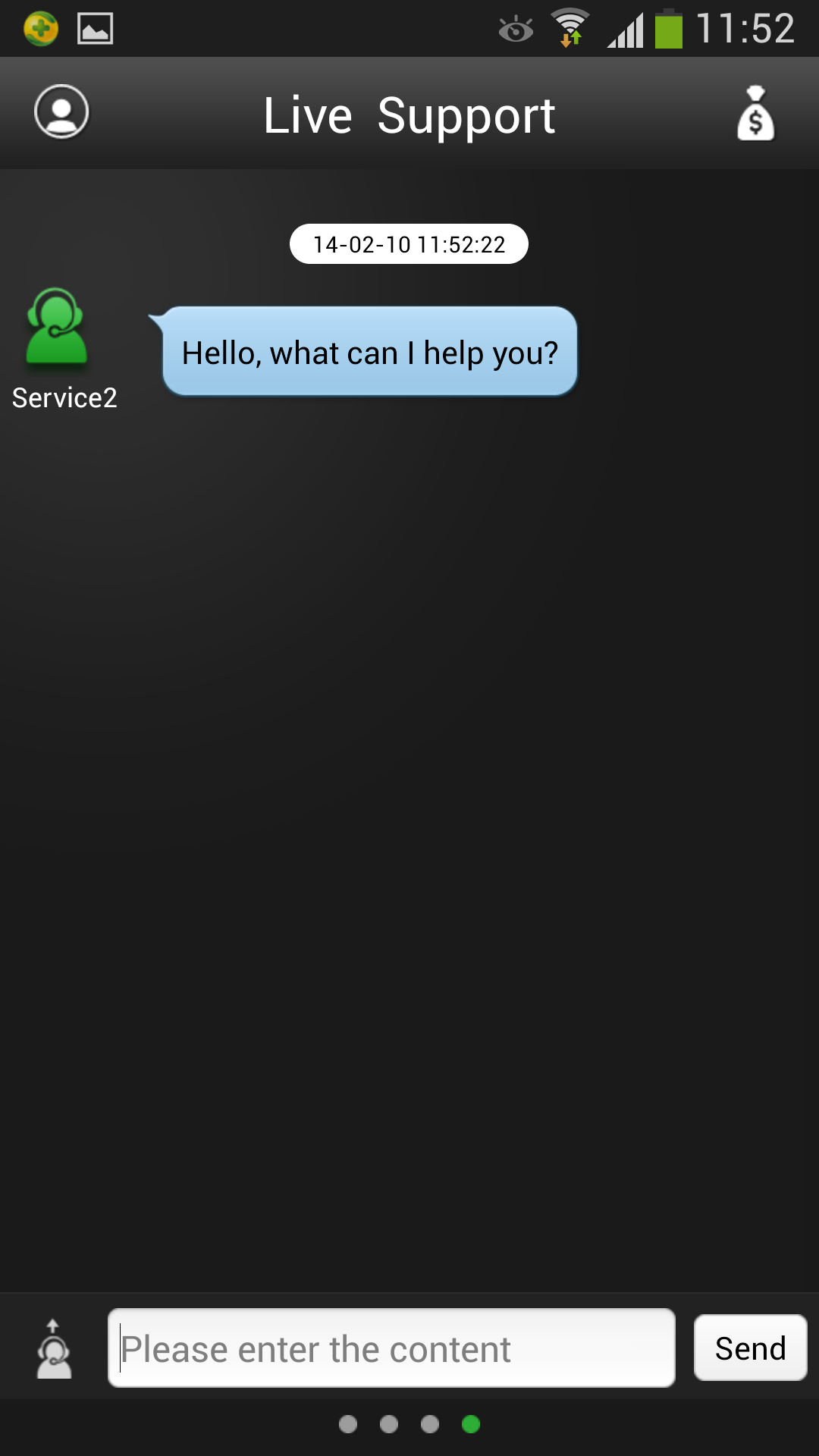Open the user profile icon
The image size is (819, 1456).
click(x=61, y=111)
